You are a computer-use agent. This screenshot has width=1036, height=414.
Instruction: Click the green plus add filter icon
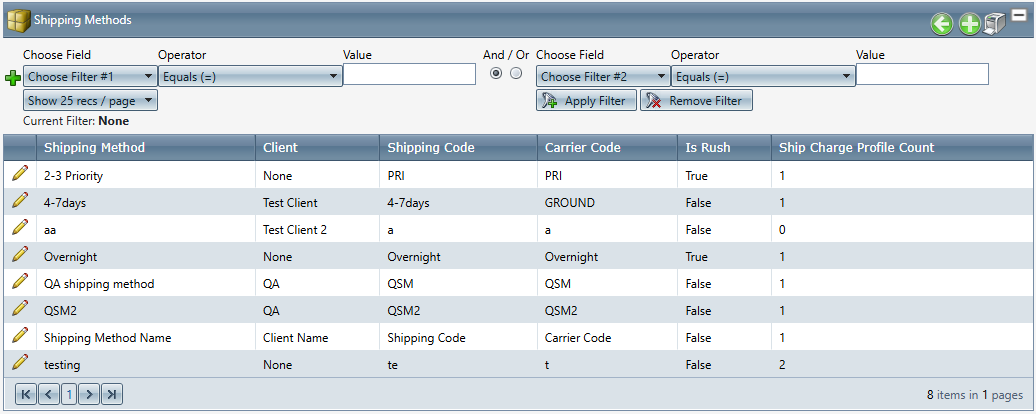pos(13,78)
